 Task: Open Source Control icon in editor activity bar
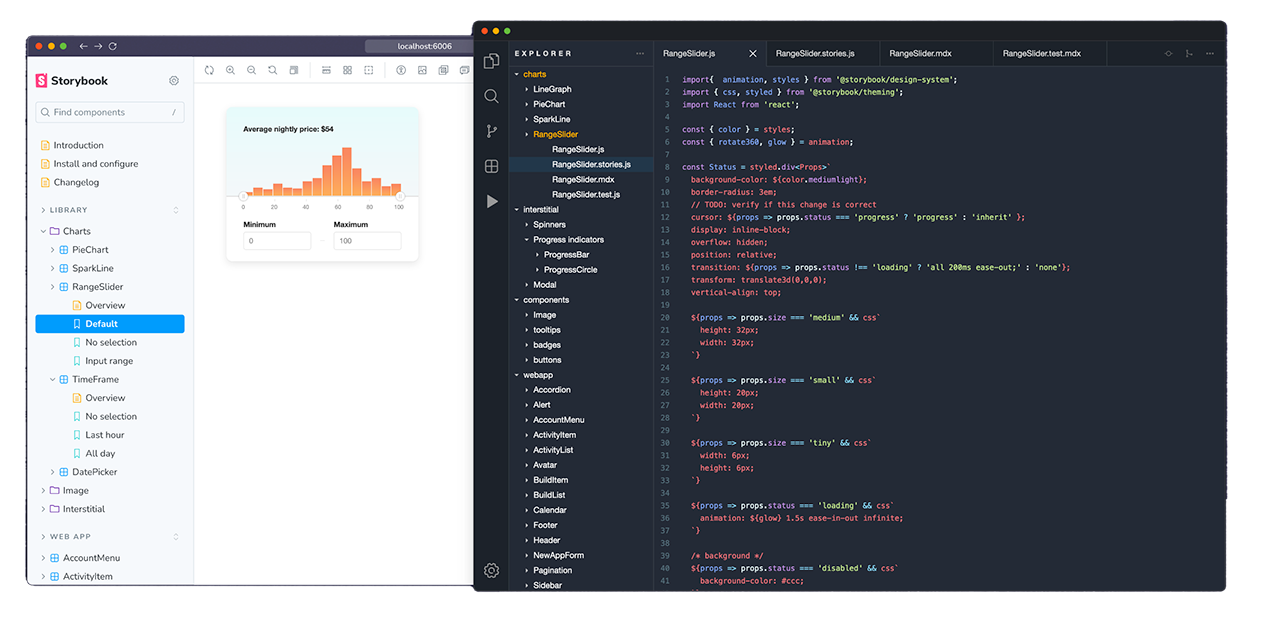pyautogui.click(x=491, y=131)
